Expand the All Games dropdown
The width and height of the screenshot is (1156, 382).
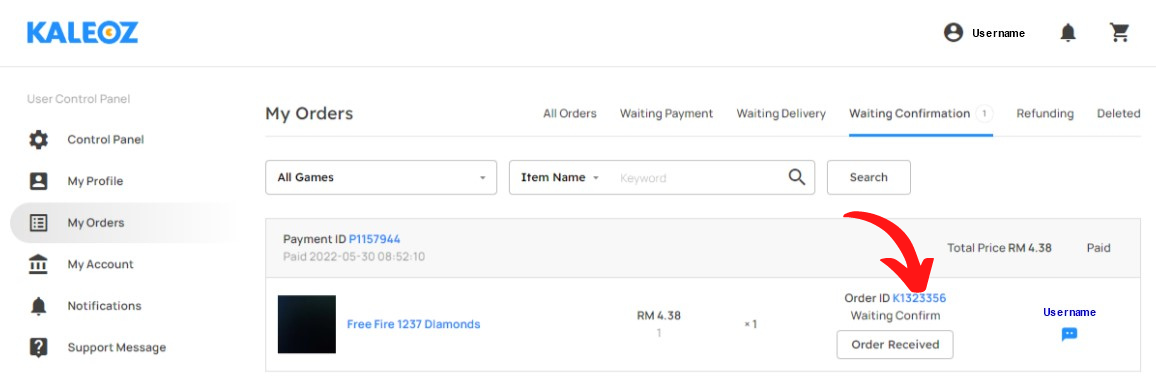381,178
